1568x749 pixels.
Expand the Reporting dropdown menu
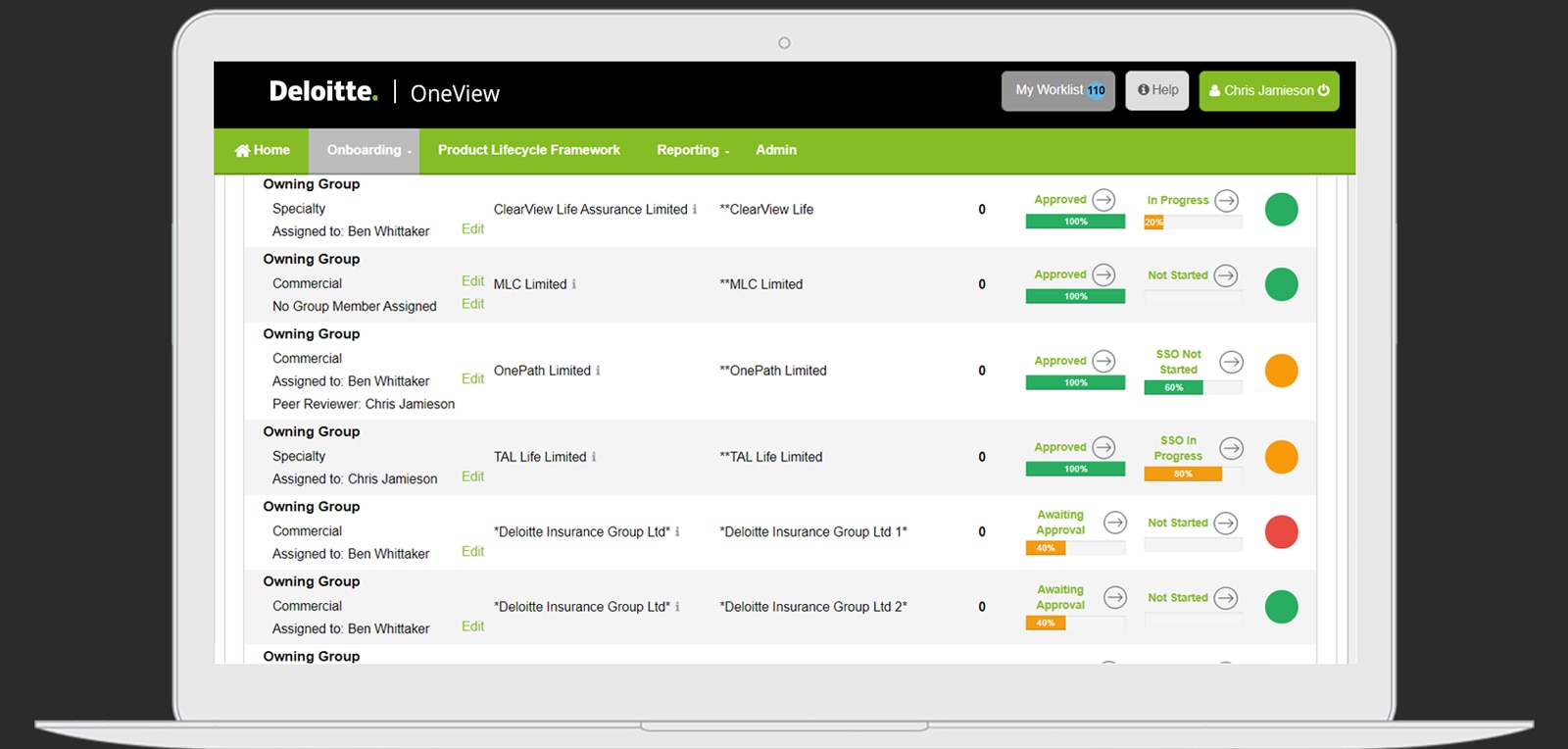pos(693,150)
